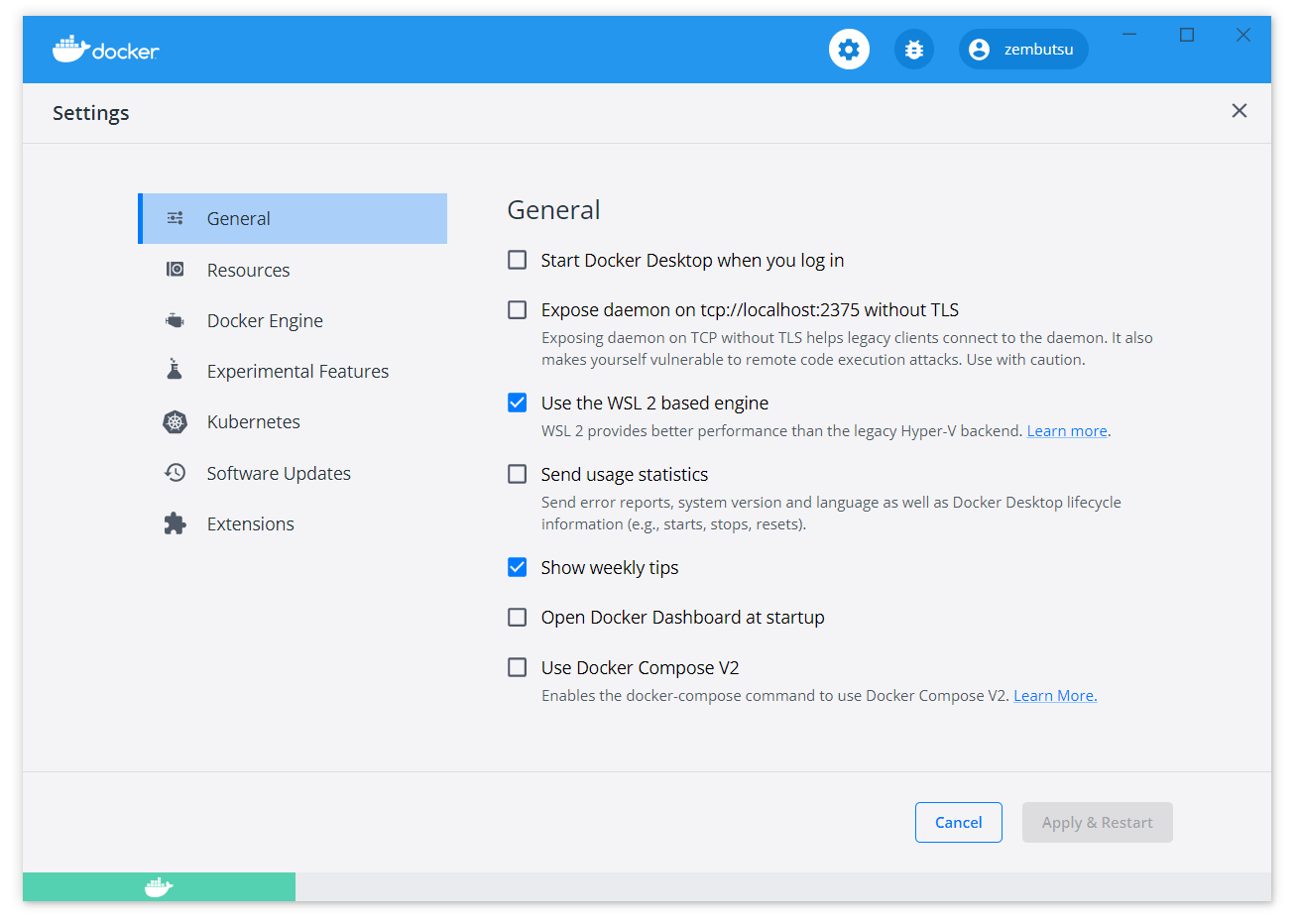Click the green Docker whale status icon
The height and width of the screenshot is (924, 1299).
pos(159,886)
